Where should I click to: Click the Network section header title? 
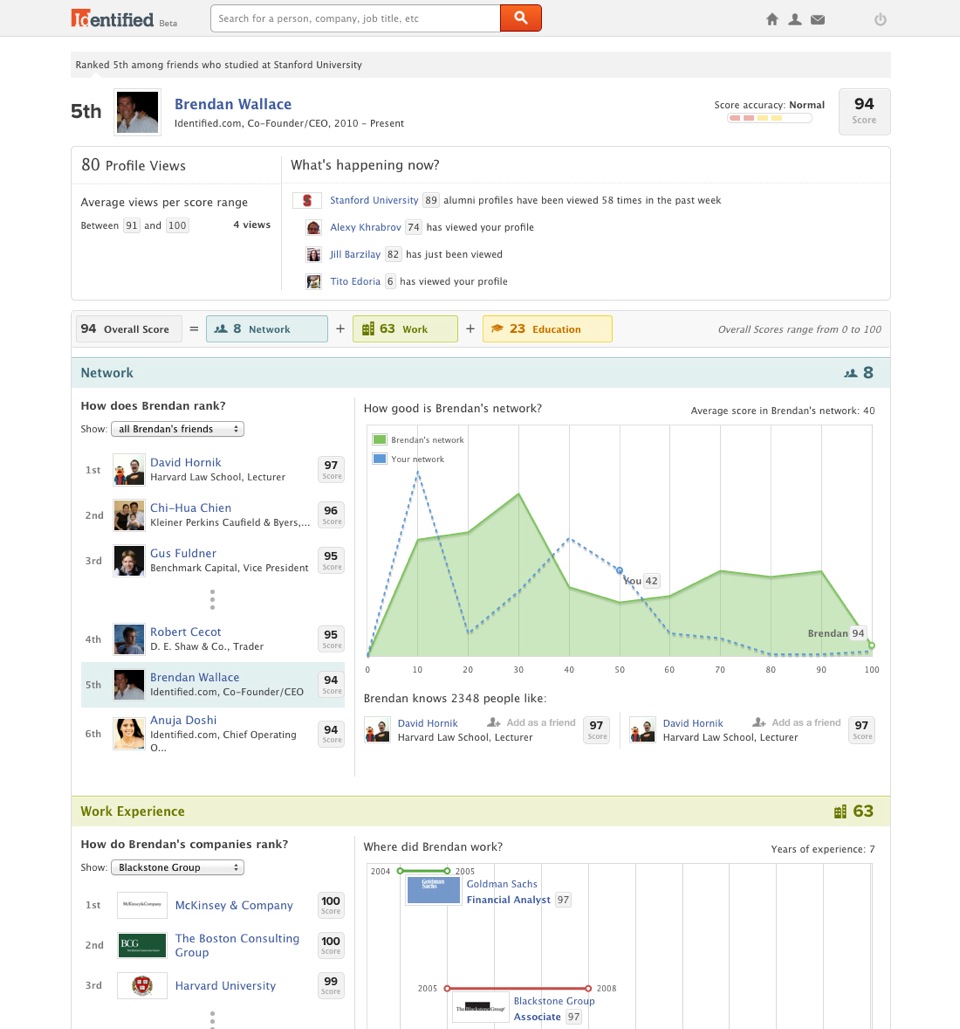coord(107,373)
